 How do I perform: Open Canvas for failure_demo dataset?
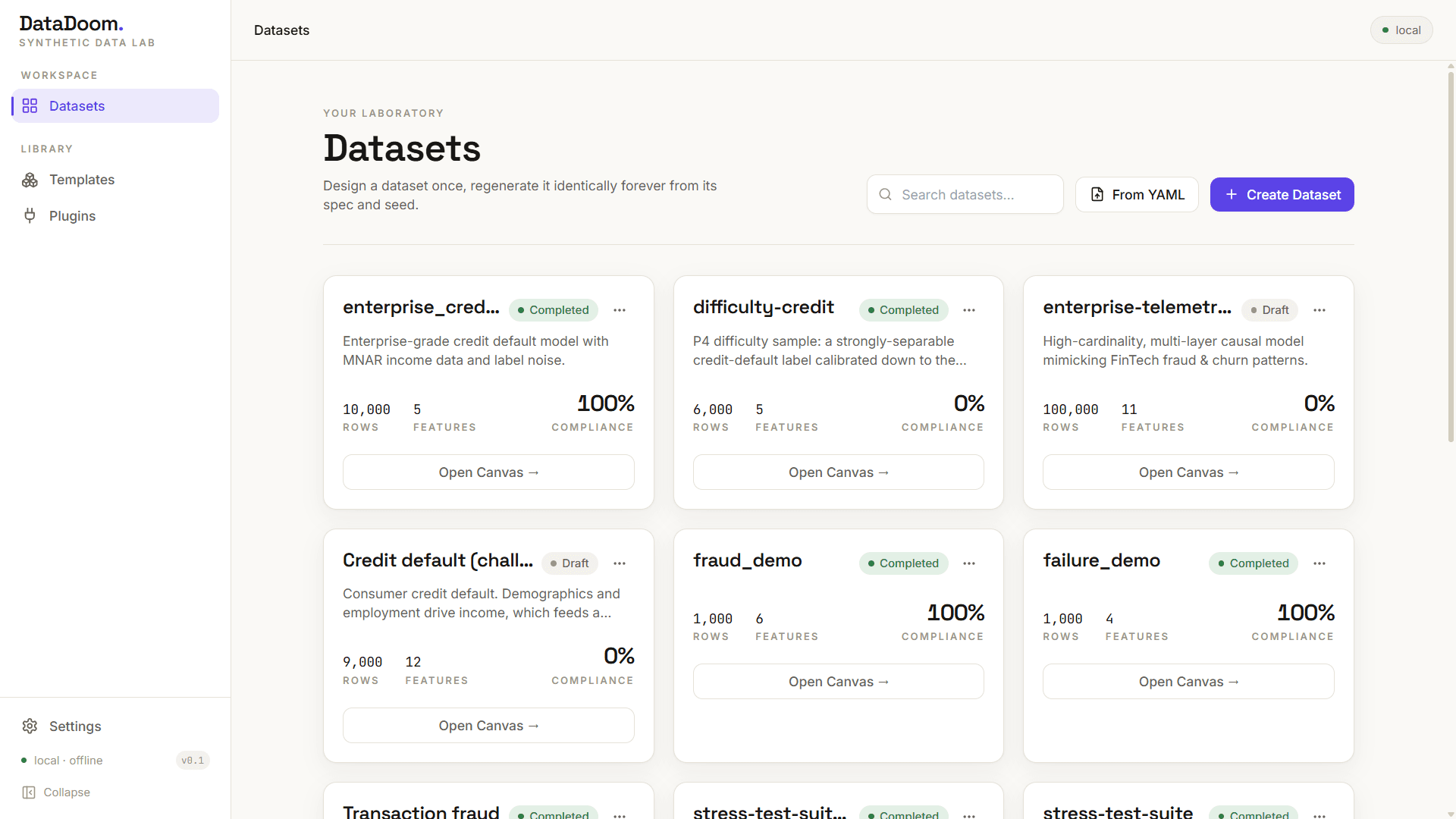(x=1188, y=682)
